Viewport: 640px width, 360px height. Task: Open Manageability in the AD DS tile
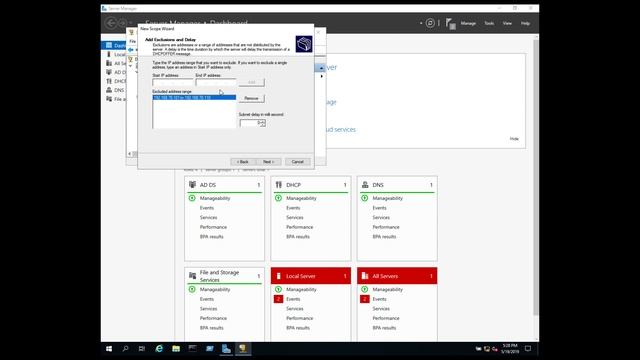(215, 198)
